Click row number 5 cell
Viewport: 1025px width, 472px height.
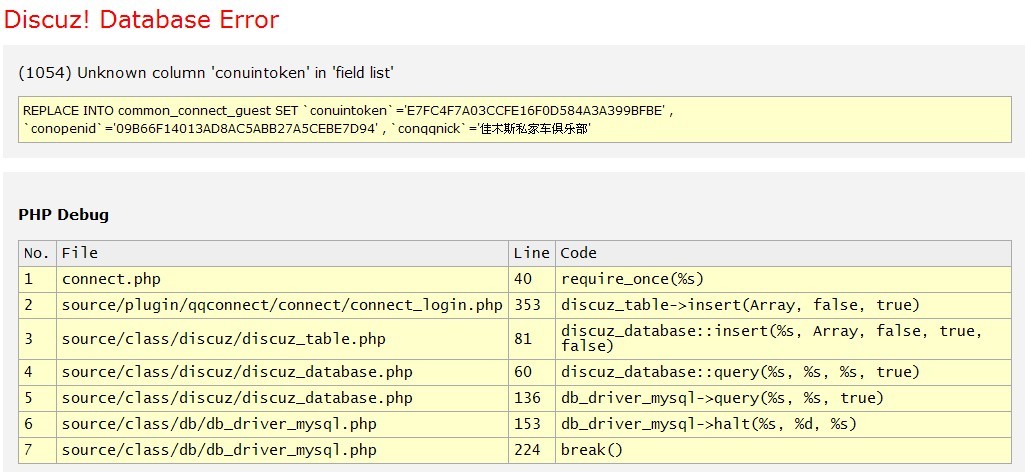(x=37, y=398)
